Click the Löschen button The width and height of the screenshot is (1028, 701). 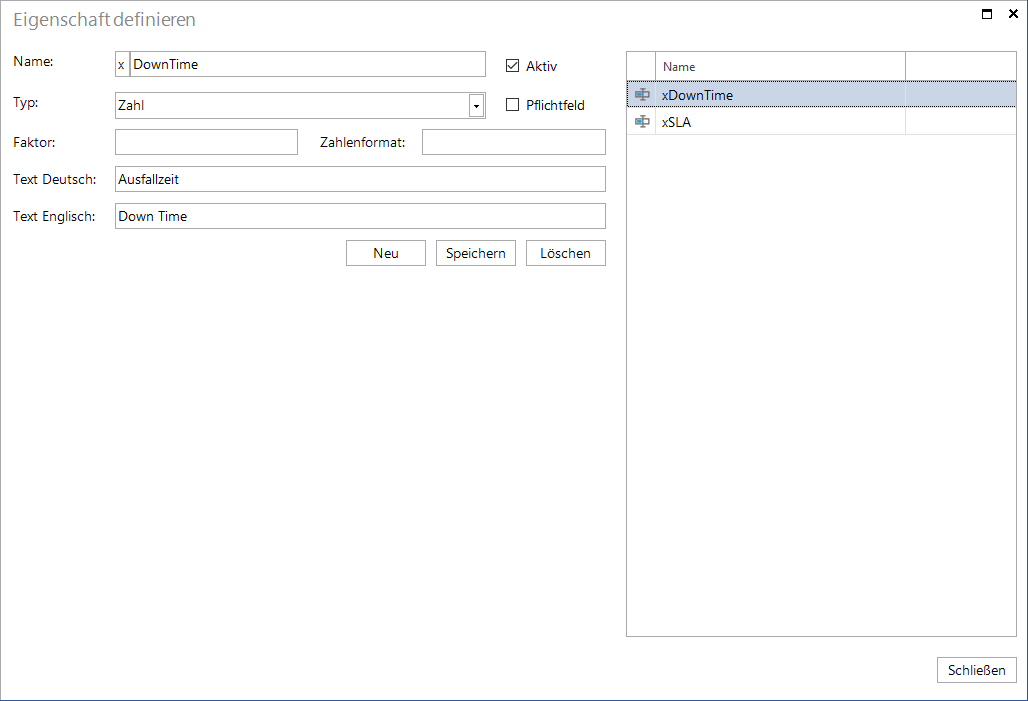(x=566, y=253)
